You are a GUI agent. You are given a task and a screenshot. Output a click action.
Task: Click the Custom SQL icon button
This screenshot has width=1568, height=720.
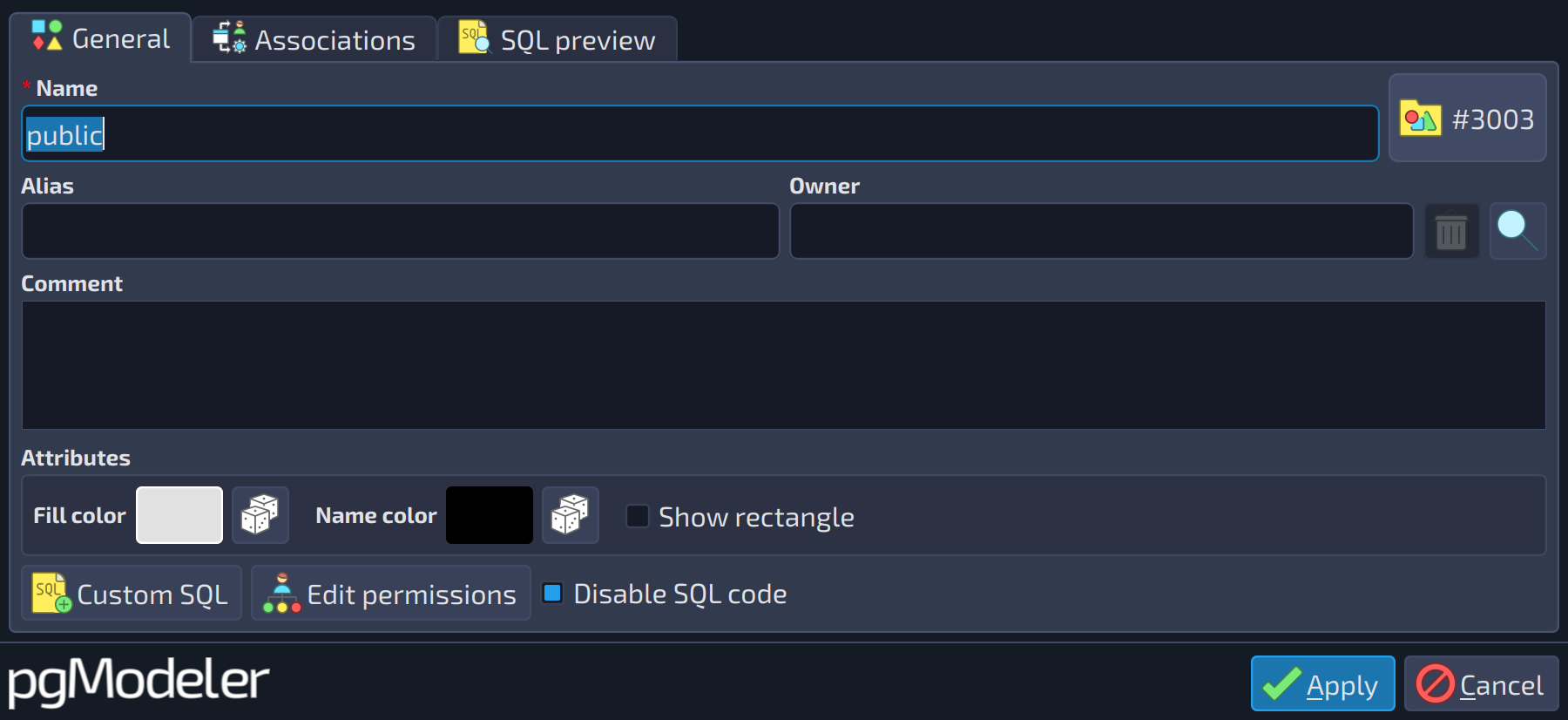click(x=132, y=593)
